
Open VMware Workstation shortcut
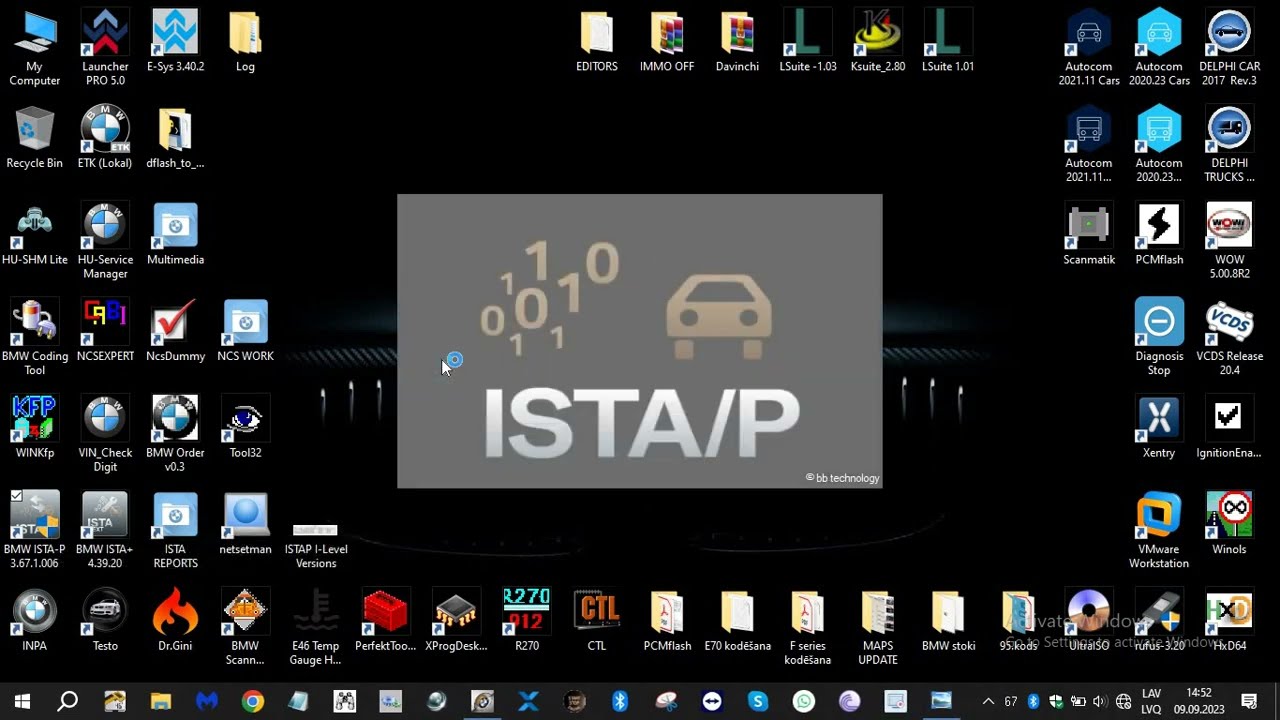(x=1159, y=529)
